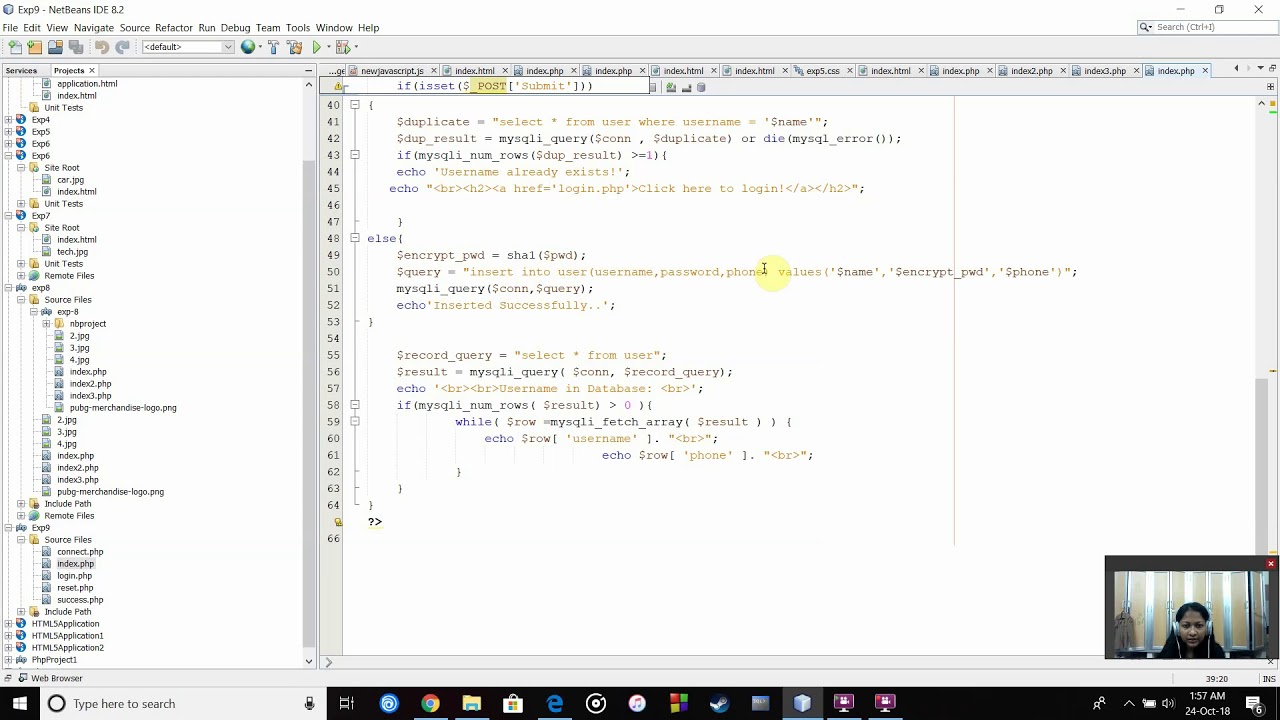
Task: Collapse the Exp9 project node
Action: (8, 528)
